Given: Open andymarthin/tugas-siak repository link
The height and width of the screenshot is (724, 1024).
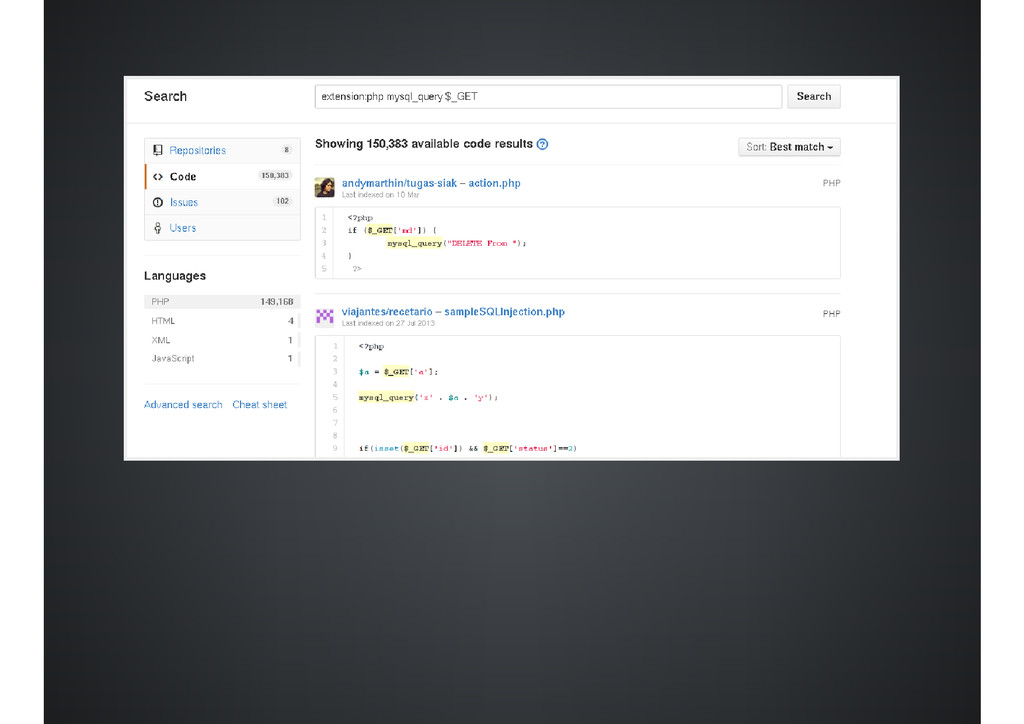Looking at the screenshot, I should [x=399, y=183].
